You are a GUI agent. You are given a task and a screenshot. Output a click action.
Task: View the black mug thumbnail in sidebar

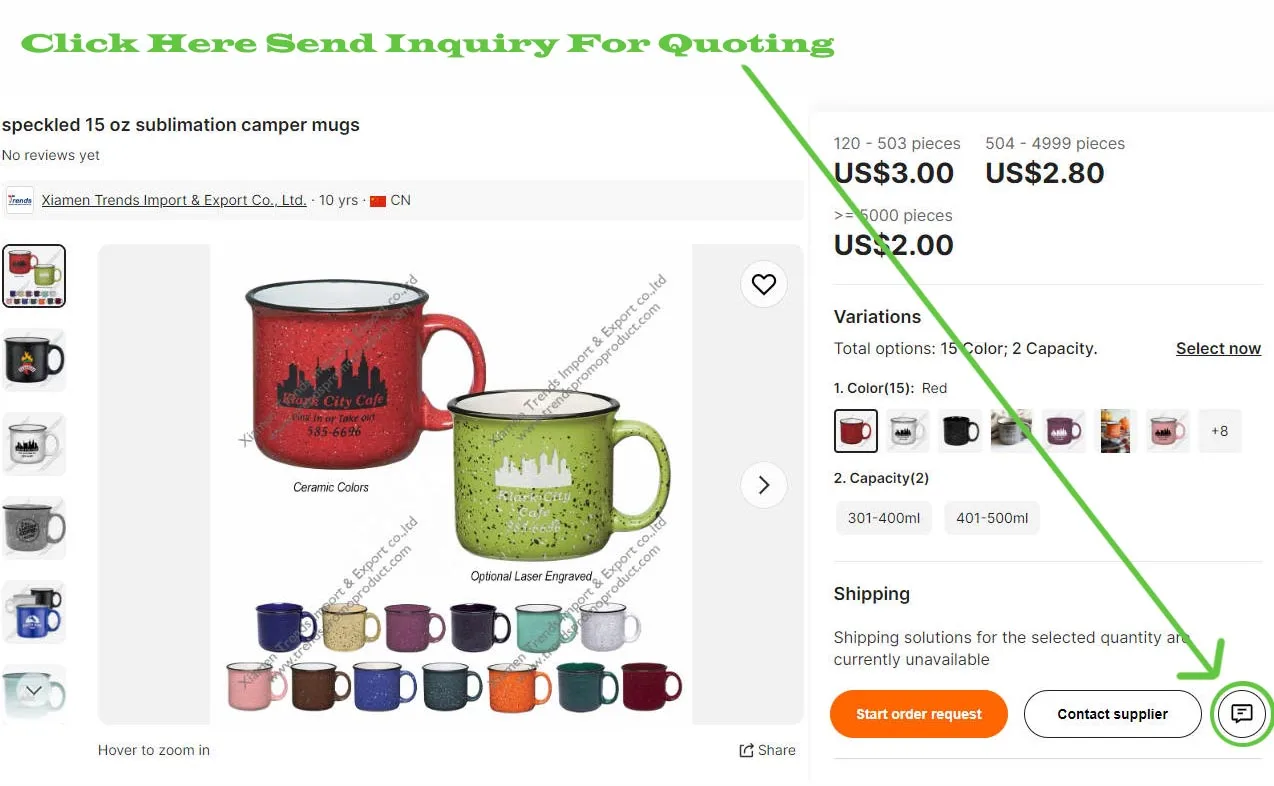tap(33, 360)
